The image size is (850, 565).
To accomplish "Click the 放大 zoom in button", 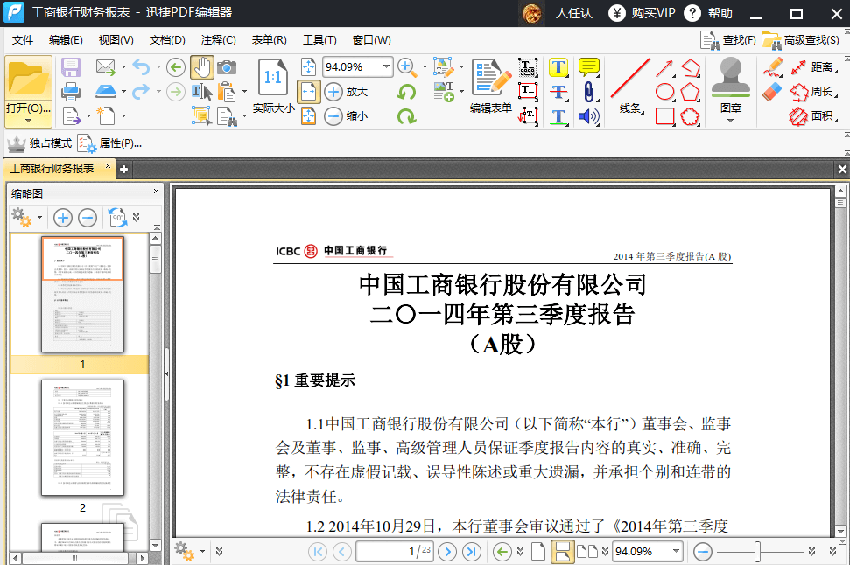I will click(347, 92).
